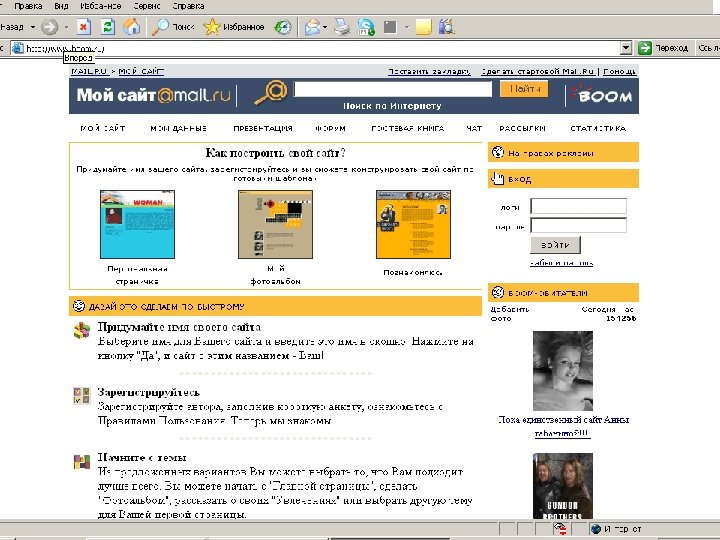Open the History clock icon
The width and height of the screenshot is (720, 540).
coord(283,27)
